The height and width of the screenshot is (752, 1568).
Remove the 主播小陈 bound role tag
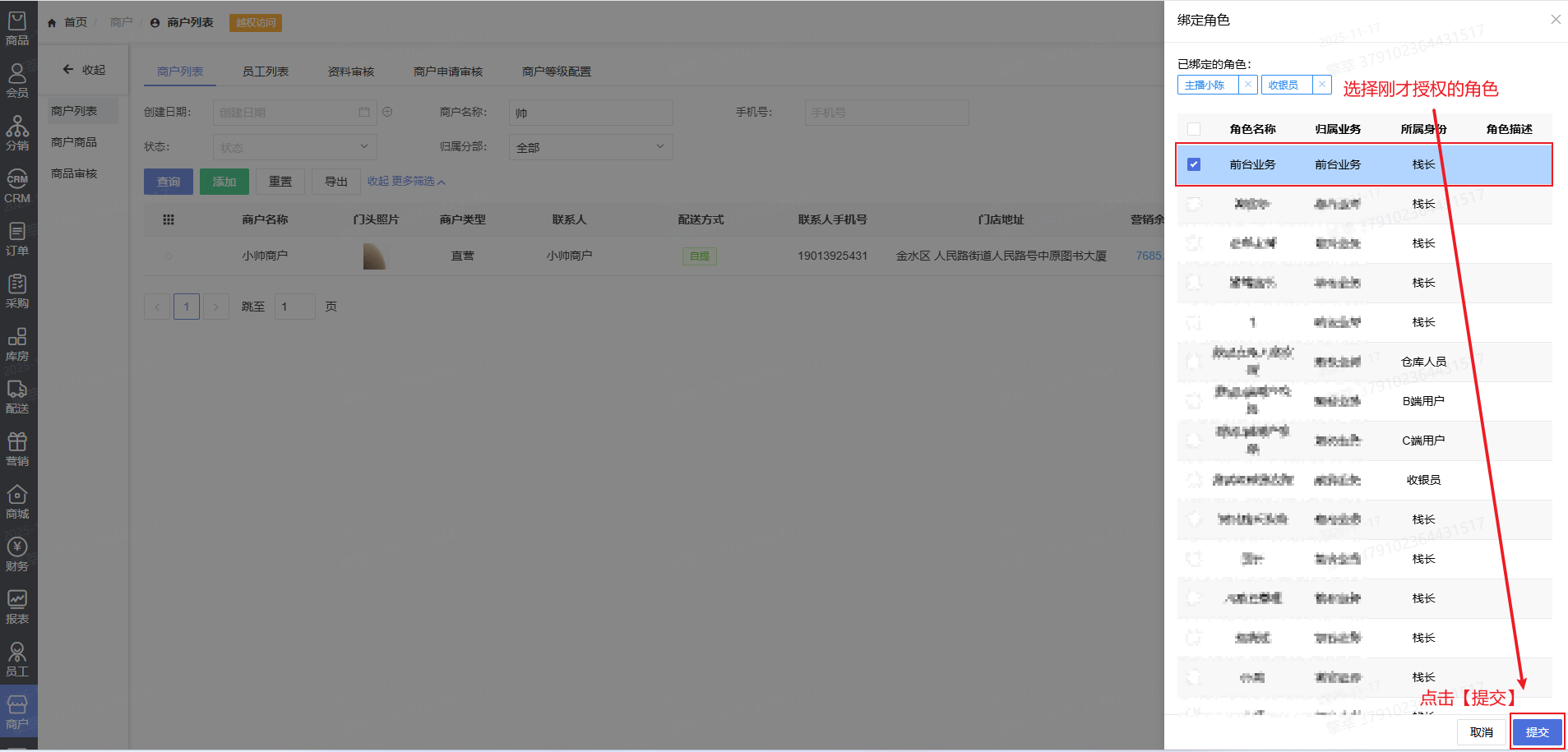point(1247,85)
